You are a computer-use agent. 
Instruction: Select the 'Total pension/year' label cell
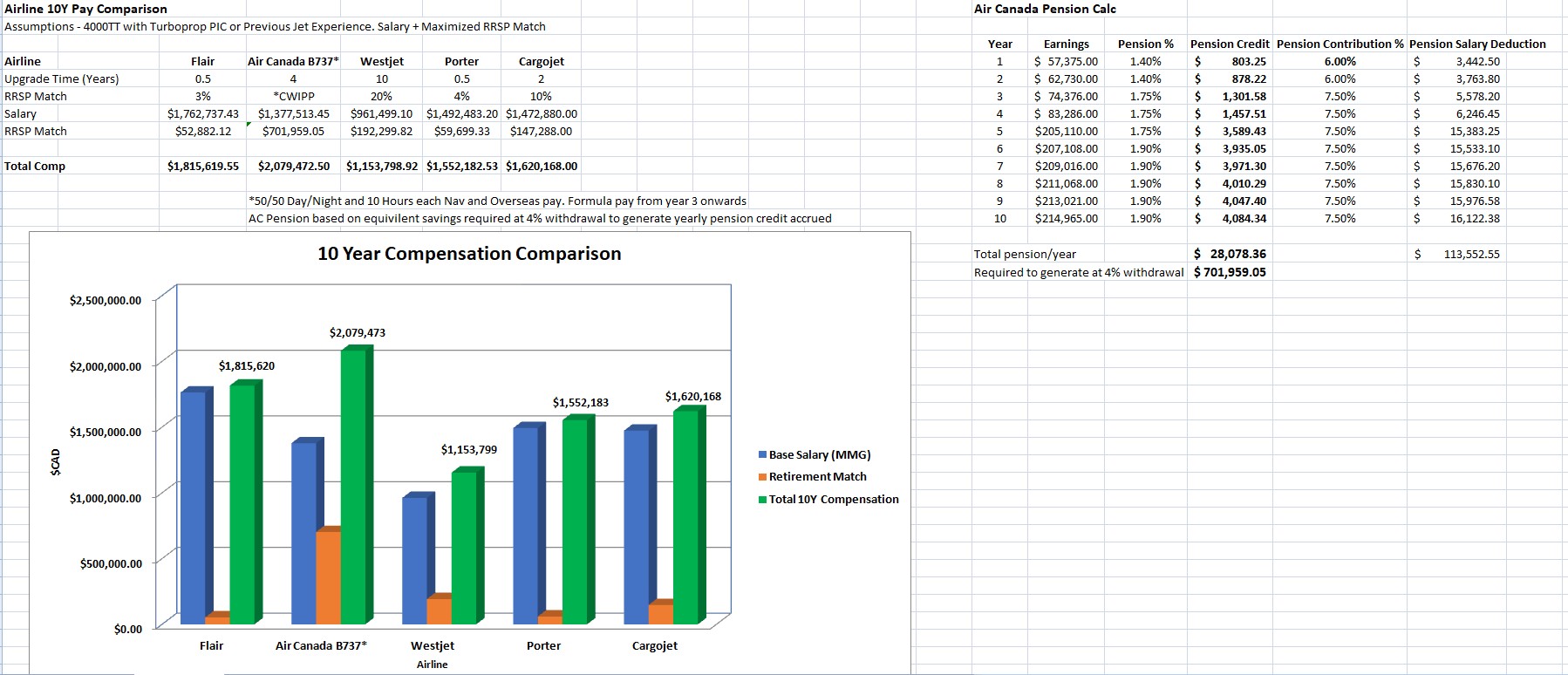point(1025,254)
